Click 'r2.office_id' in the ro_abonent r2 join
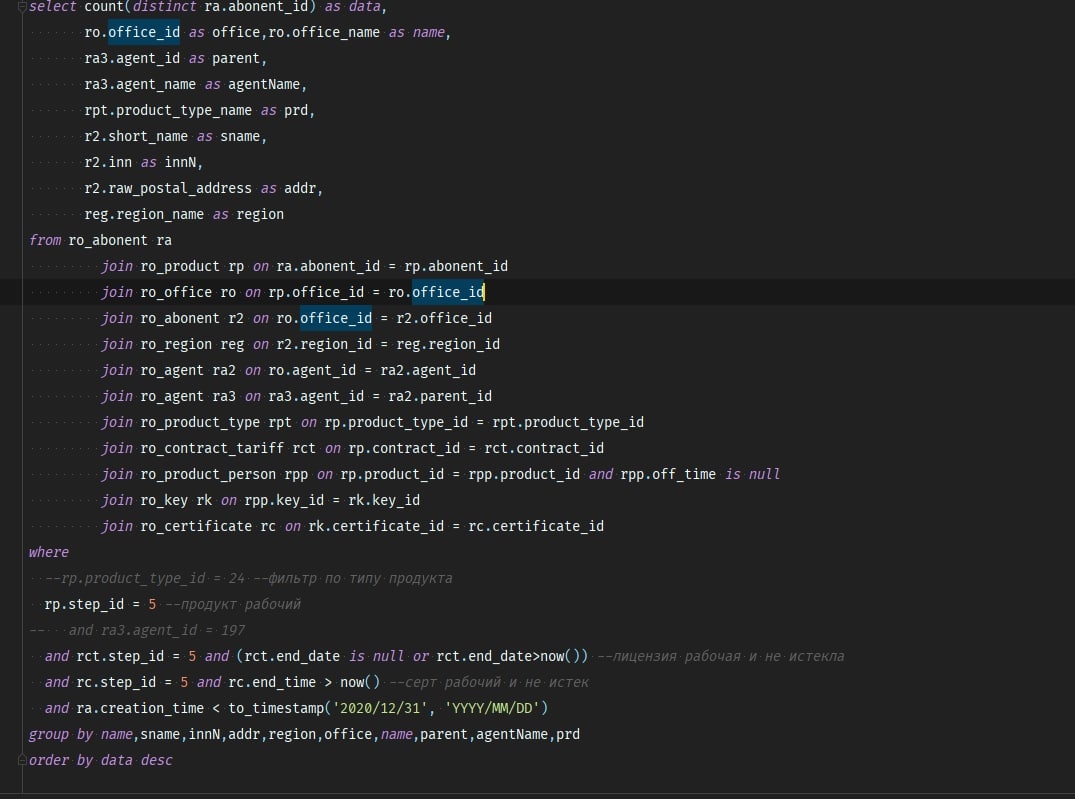 [x=444, y=318]
